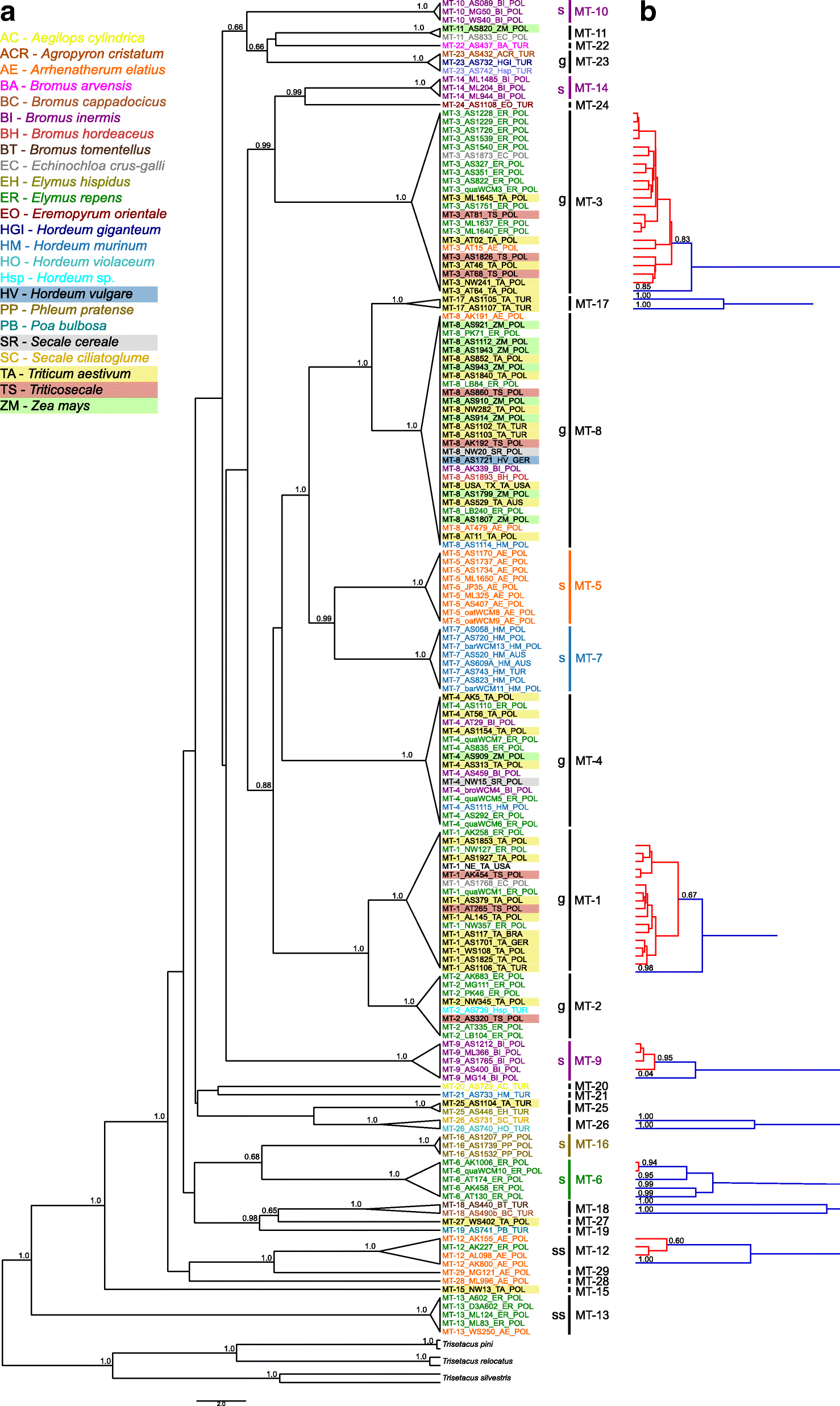Click support value '0.67' beside MT-1 in panel b
This screenshot has width=840, height=1406.
[689, 895]
